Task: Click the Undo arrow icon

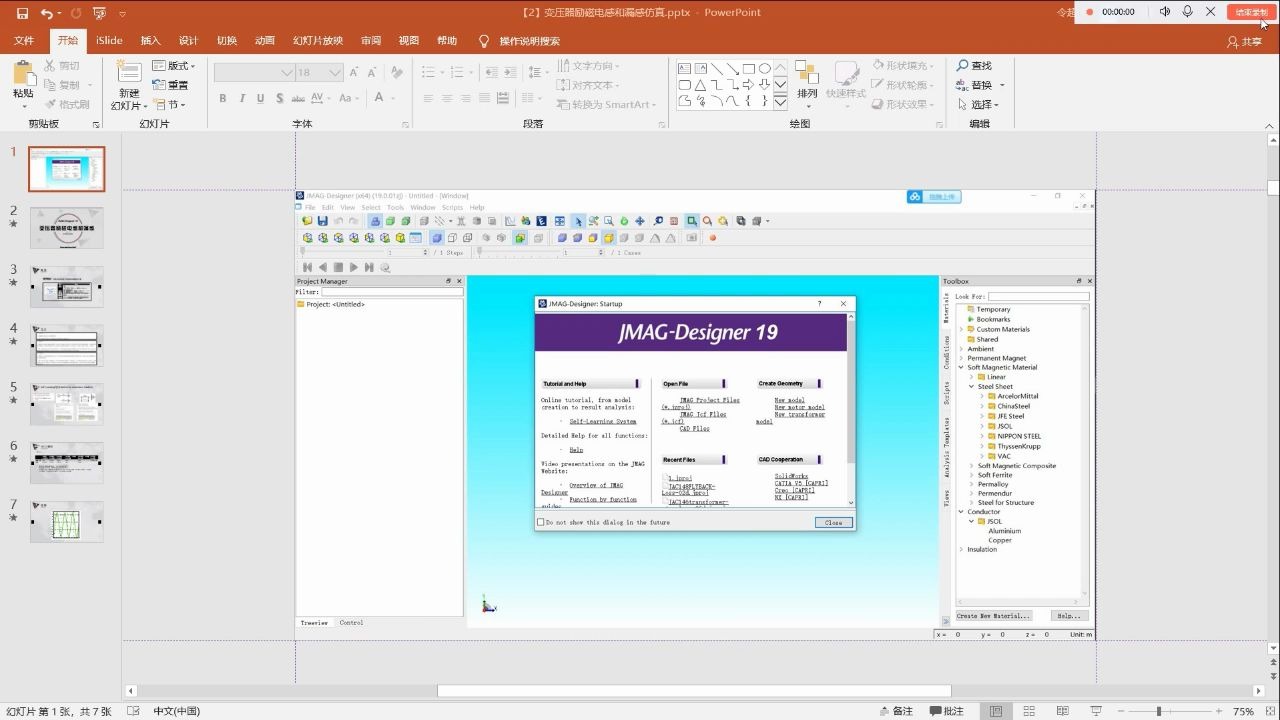Action: (47, 13)
